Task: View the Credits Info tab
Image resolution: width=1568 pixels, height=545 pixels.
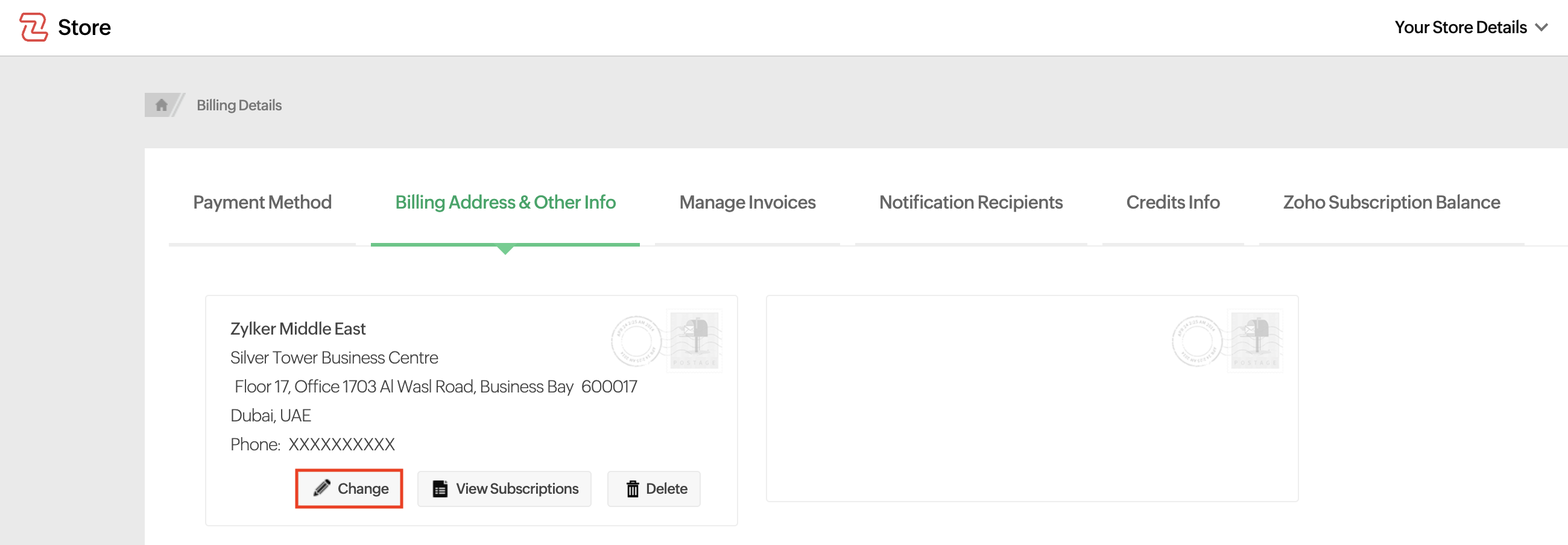Action: [1173, 202]
